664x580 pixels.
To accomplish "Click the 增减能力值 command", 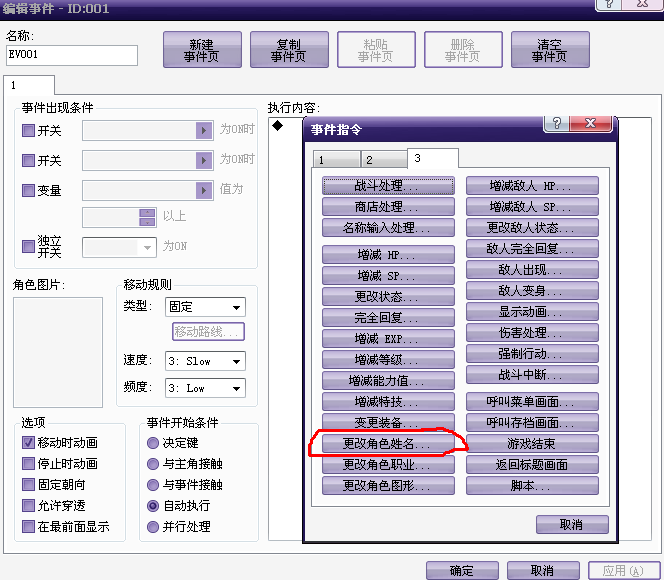I will tap(388, 381).
